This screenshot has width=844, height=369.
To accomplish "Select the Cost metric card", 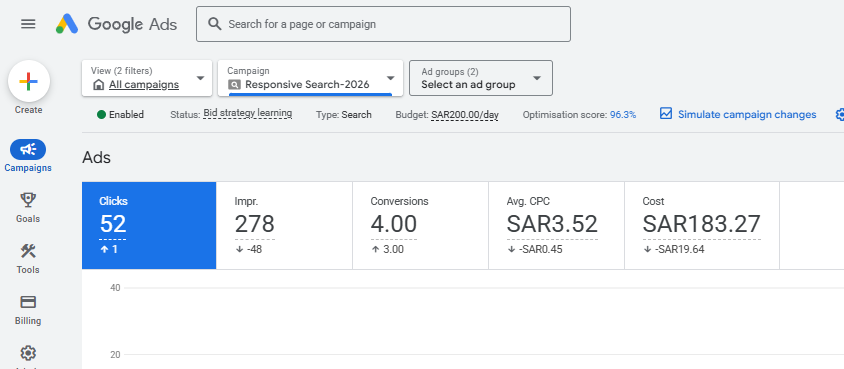I will (x=702, y=225).
